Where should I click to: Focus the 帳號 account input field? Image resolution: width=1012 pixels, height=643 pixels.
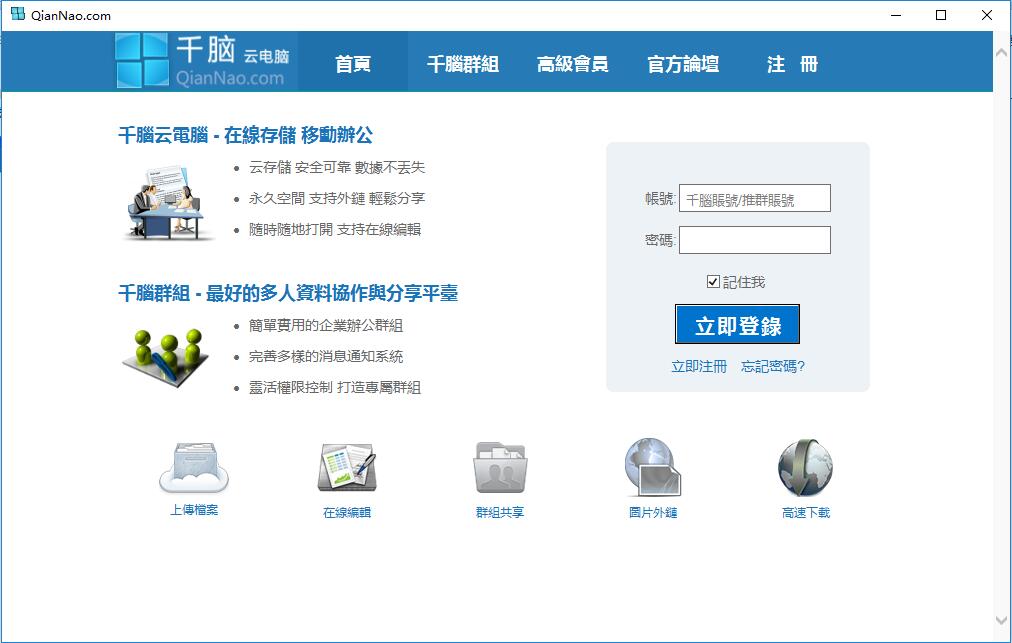point(755,199)
